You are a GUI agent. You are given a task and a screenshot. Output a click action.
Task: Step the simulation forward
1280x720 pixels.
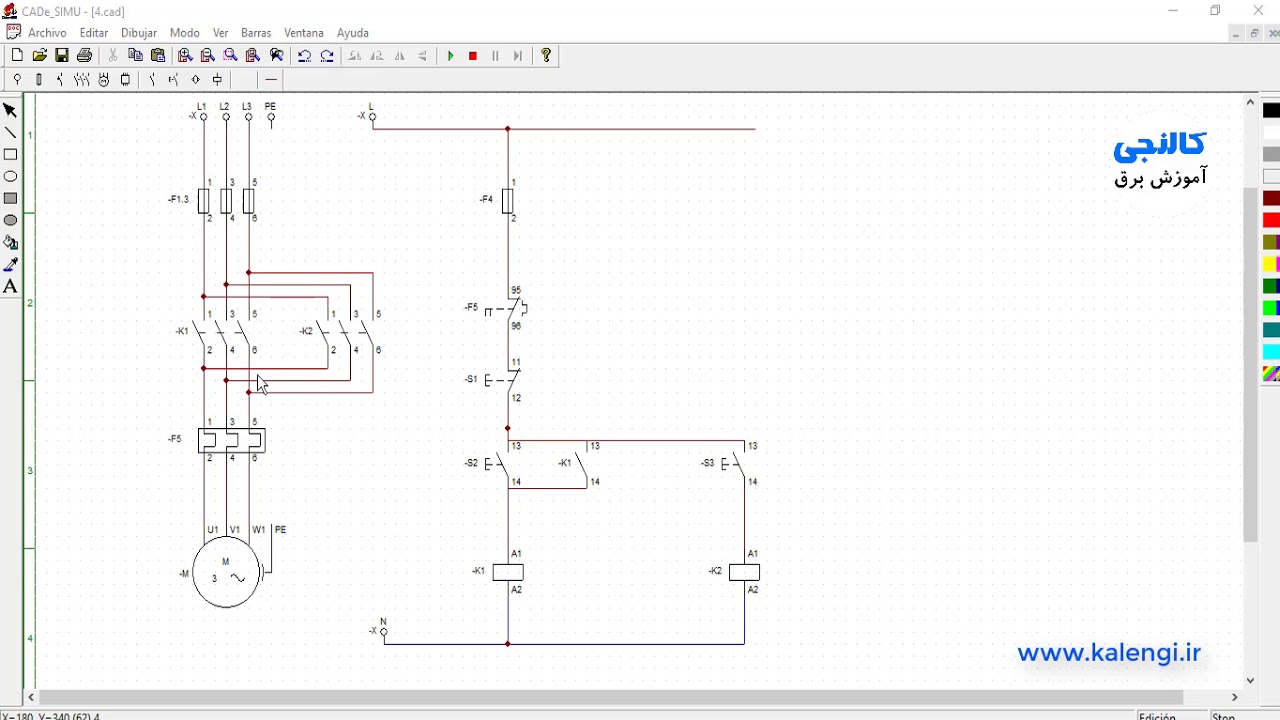click(518, 56)
